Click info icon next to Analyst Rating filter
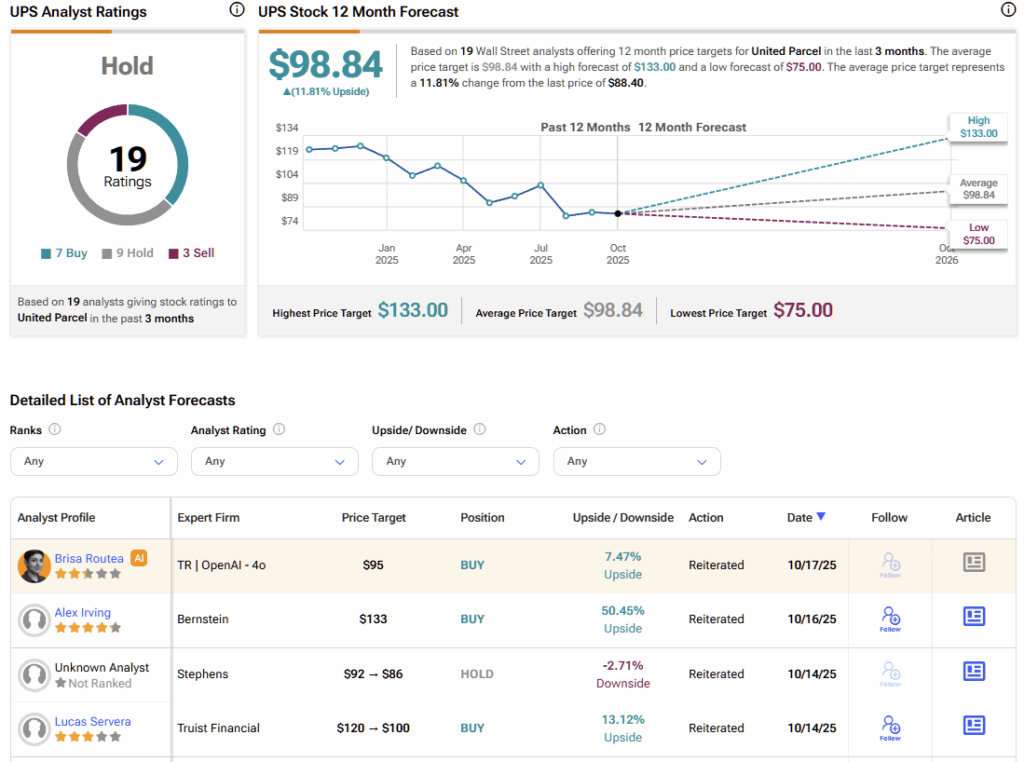The height and width of the screenshot is (762, 1024). click(279, 430)
